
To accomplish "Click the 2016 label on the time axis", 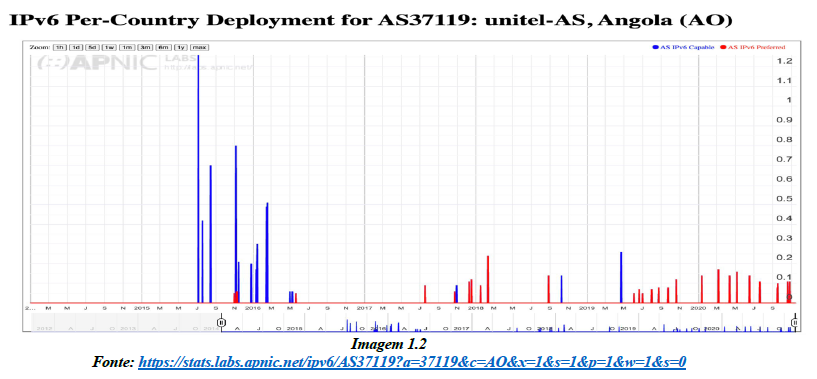I will [253, 308].
